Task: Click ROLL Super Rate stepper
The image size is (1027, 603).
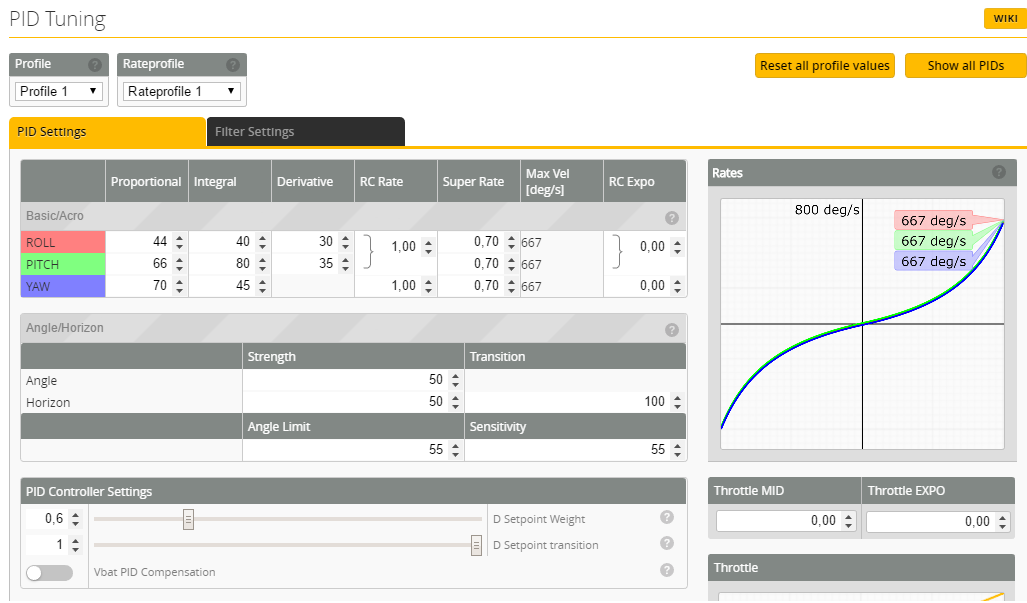Action: pos(512,242)
